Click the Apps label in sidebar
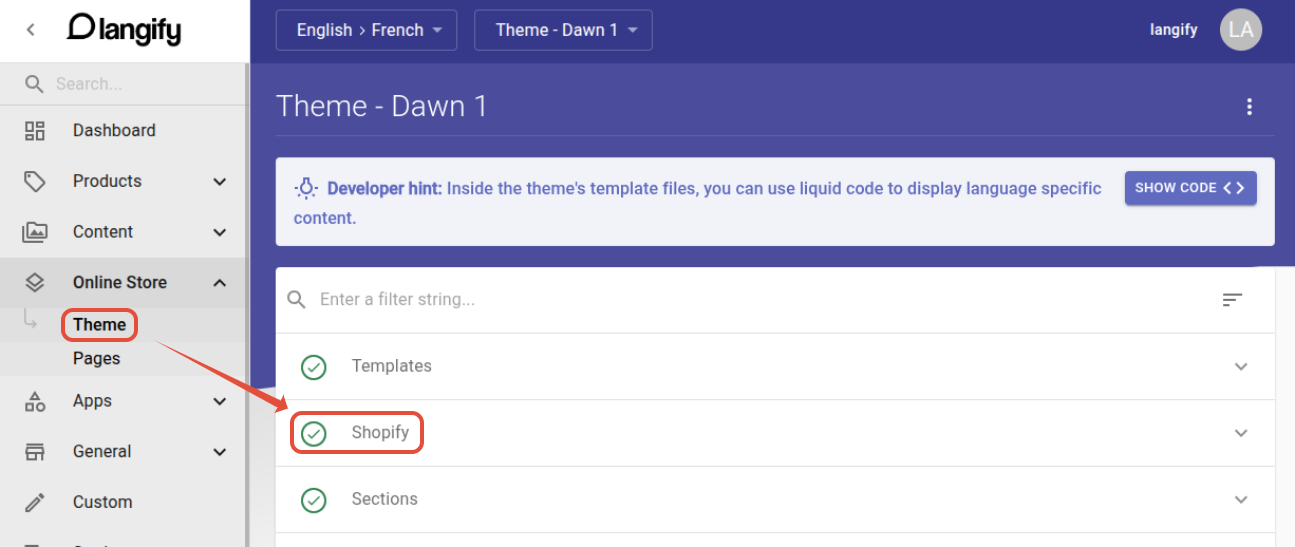1295x547 pixels. 92,401
